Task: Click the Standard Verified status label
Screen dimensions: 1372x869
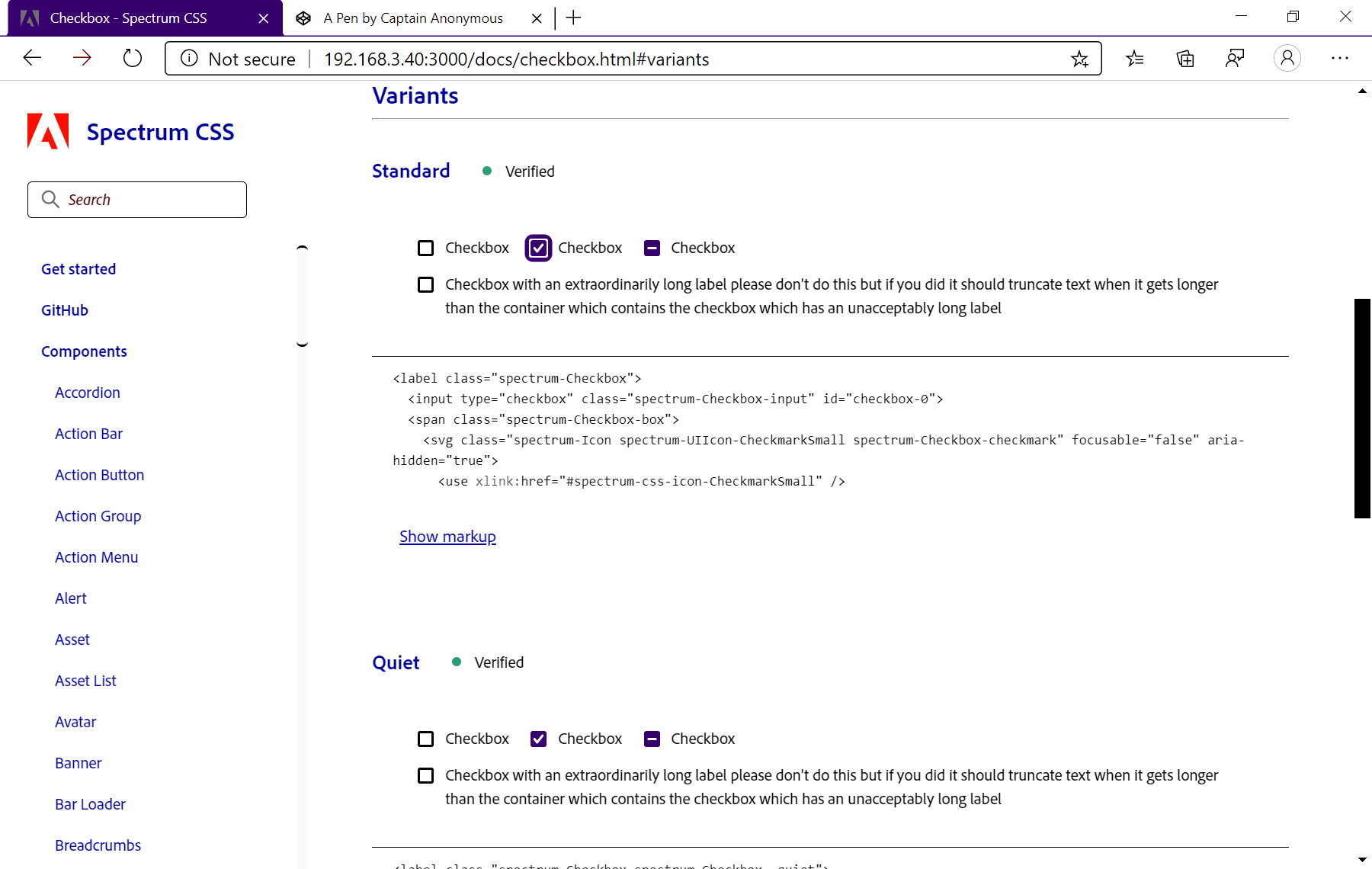Action: pos(530,172)
